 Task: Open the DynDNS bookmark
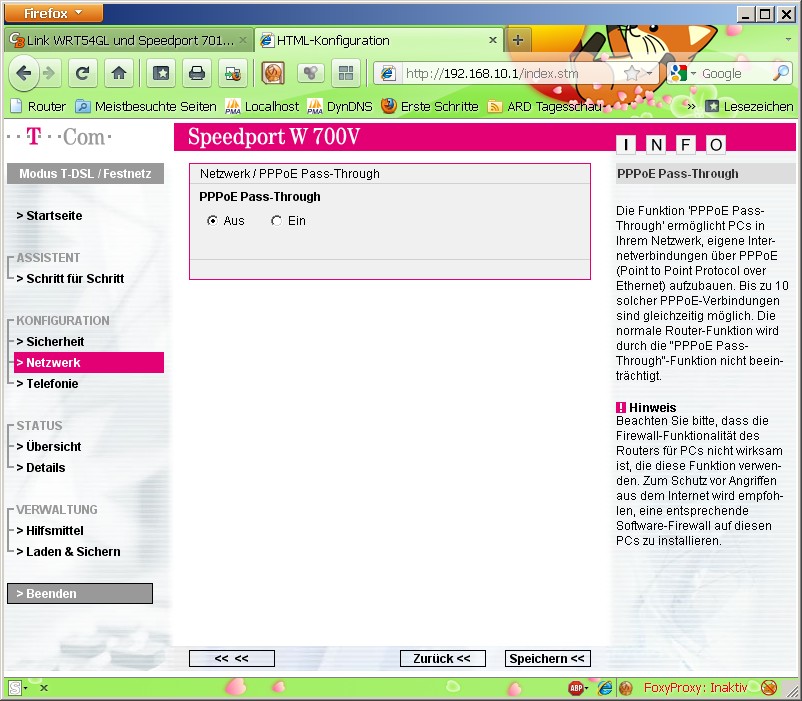coord(340,106)
